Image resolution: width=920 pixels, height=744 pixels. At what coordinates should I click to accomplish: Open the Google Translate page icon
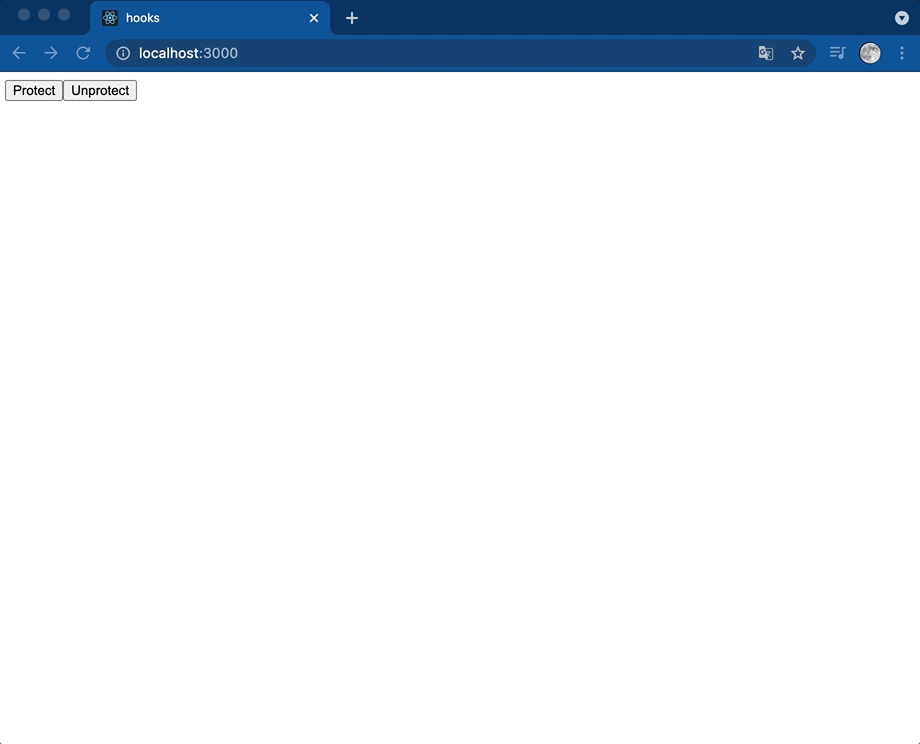pyautogui.click(x=766, y=53)
